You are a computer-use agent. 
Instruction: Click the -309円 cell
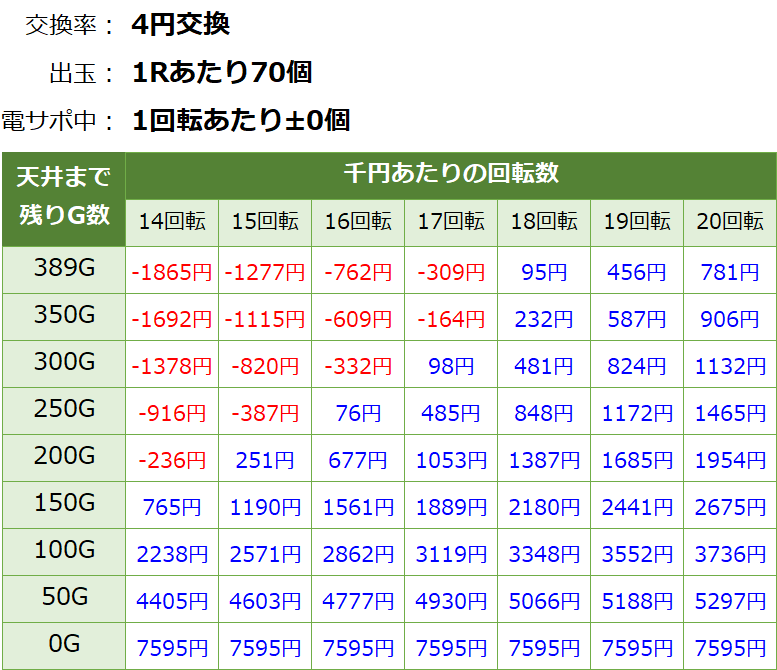[451, 270]
